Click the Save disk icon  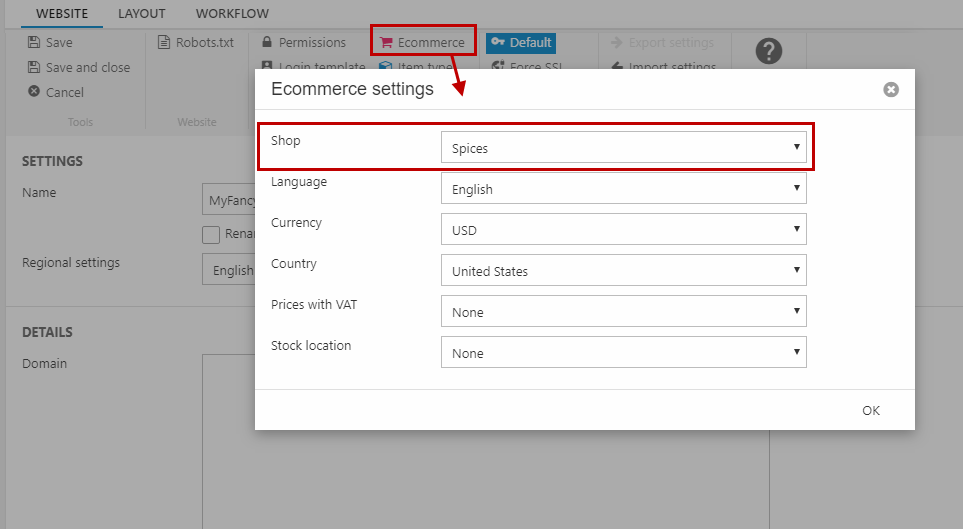(x=35, y=43)
